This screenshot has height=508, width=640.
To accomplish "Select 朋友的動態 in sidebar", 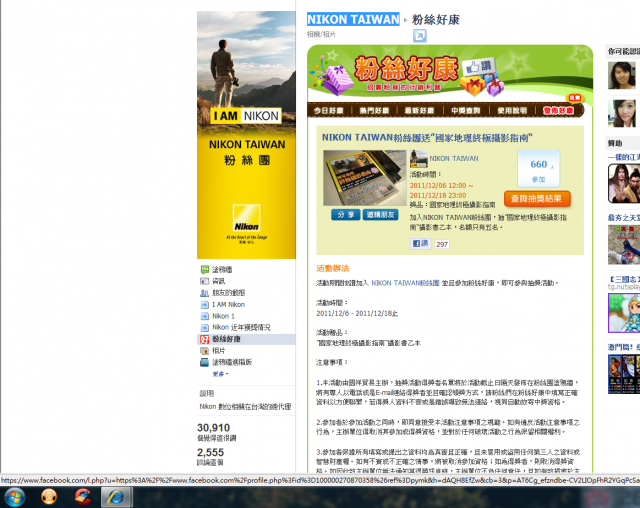I will point(228,293).
